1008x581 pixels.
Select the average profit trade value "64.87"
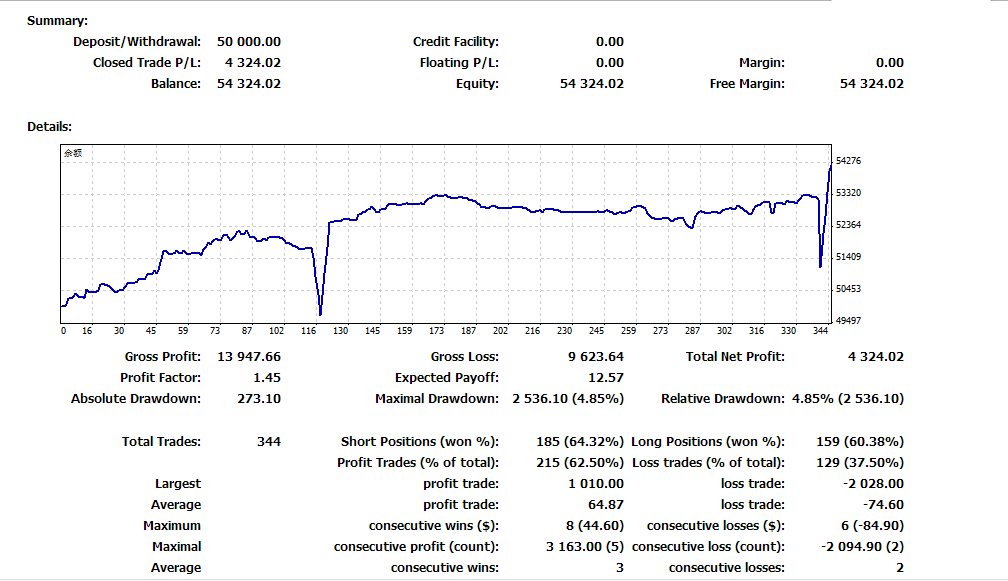point(606,505)
